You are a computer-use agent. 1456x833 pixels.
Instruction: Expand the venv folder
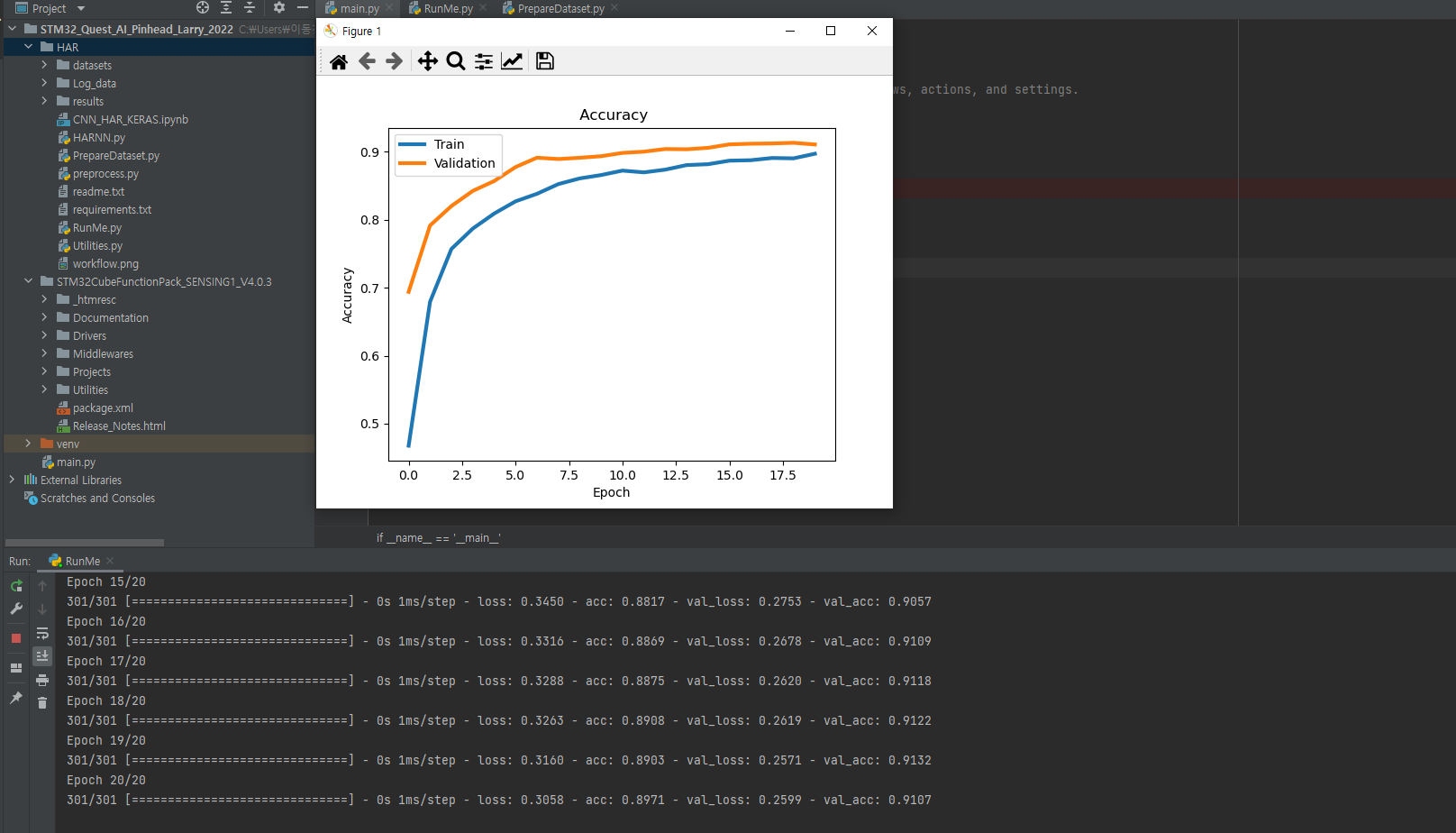tap(28, 444)
